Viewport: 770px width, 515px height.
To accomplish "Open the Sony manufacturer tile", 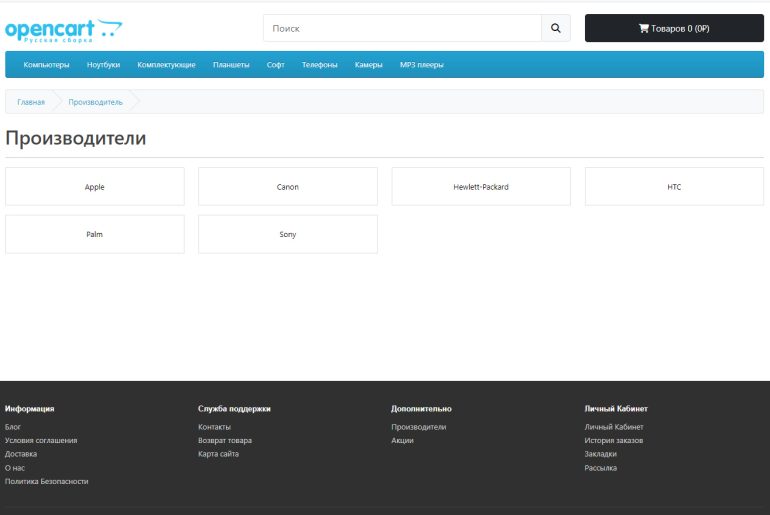I will (x=288, y=235).
